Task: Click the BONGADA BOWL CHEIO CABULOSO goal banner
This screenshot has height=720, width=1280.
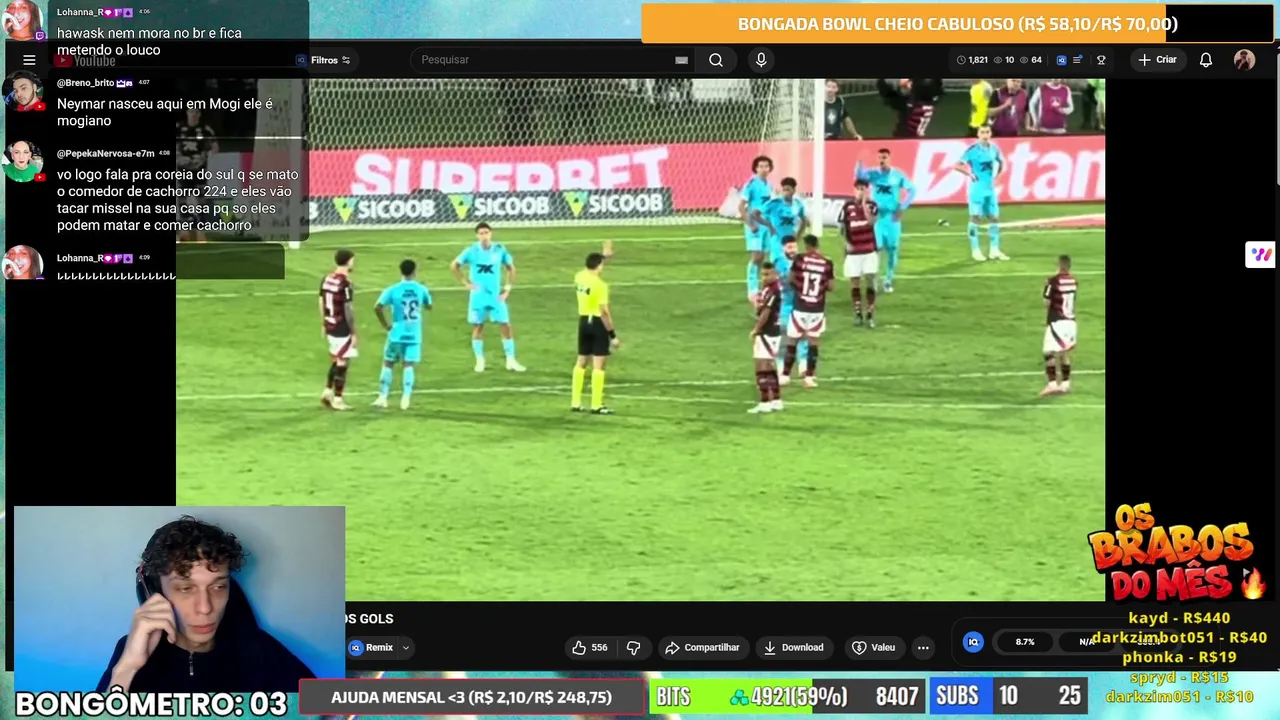Action: pyautogui.click(x=958, y=24)
